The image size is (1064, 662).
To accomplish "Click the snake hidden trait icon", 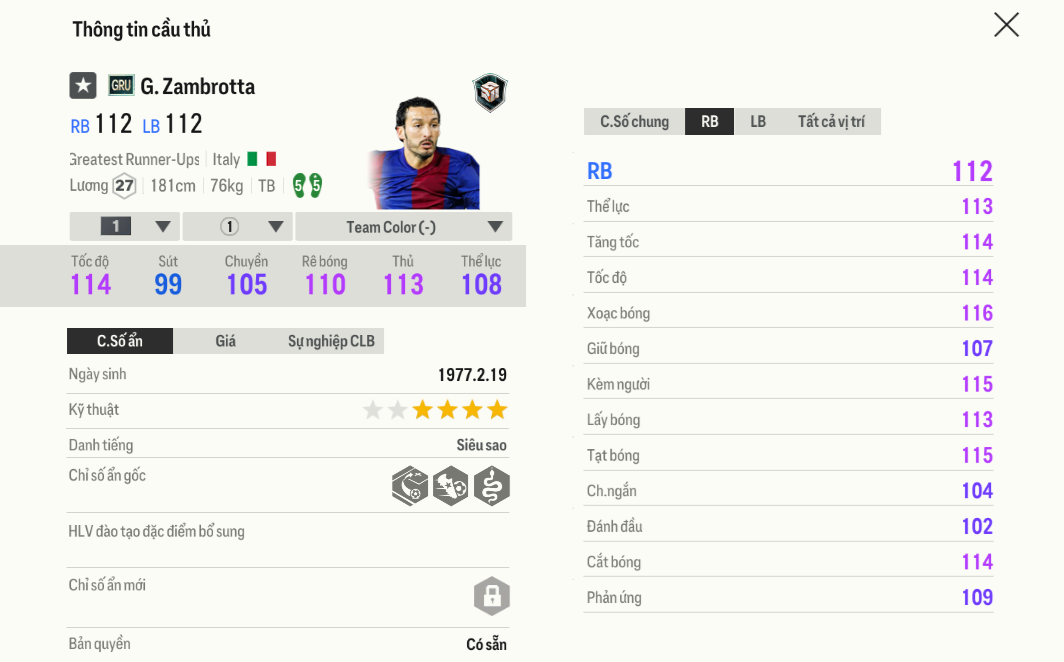I will 492,486.
